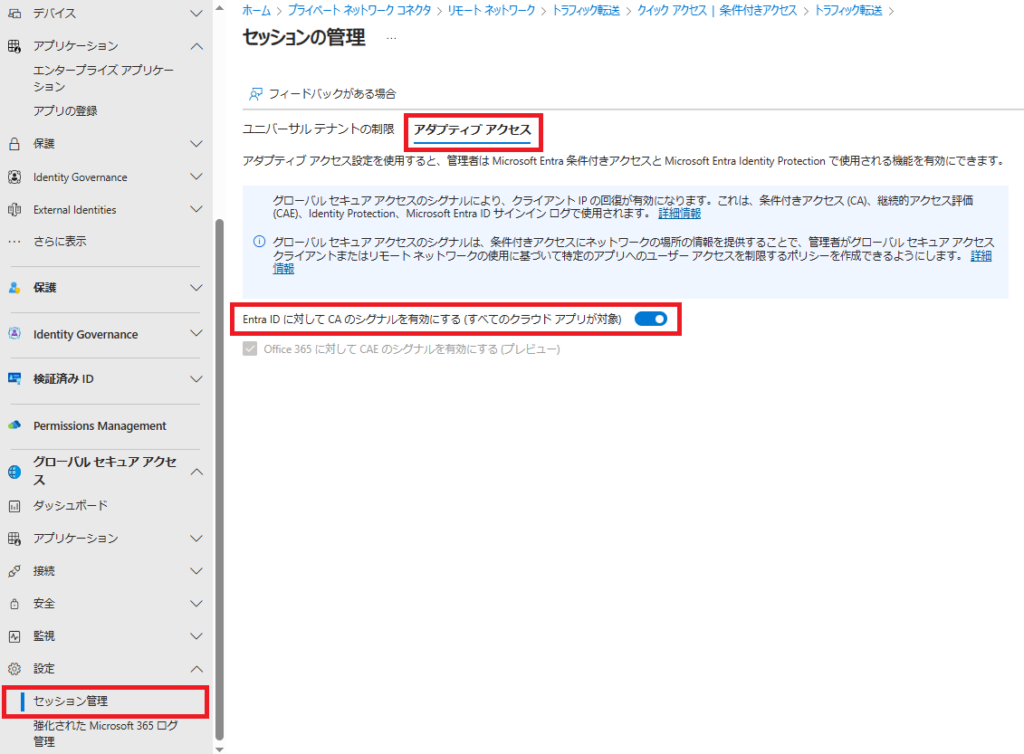
Task: Click フィードバックがある場合 button
Action: click(x=323, y=94)
